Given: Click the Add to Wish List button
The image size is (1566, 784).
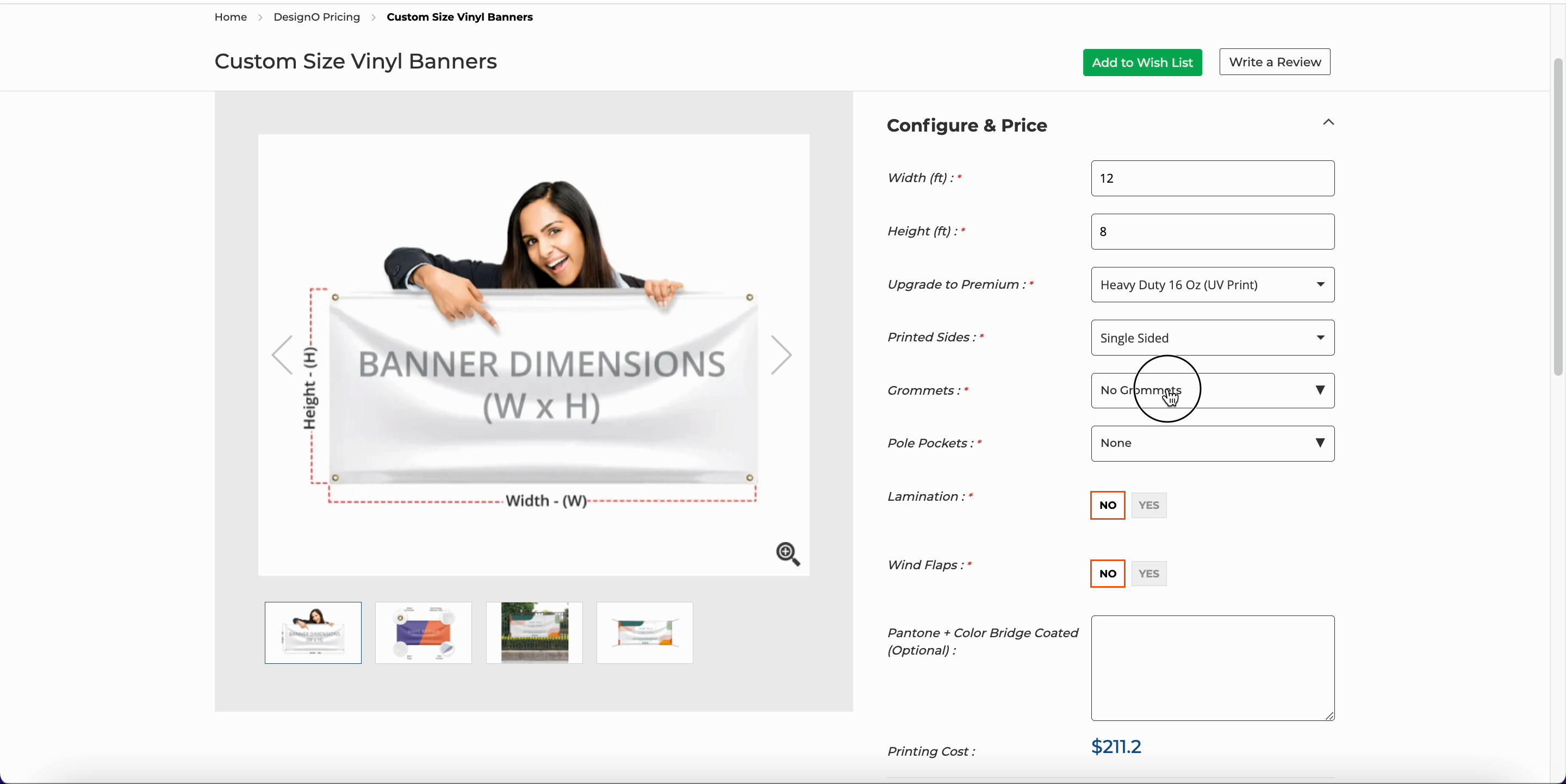Looking at the screenshot, I should [1142, 63].
